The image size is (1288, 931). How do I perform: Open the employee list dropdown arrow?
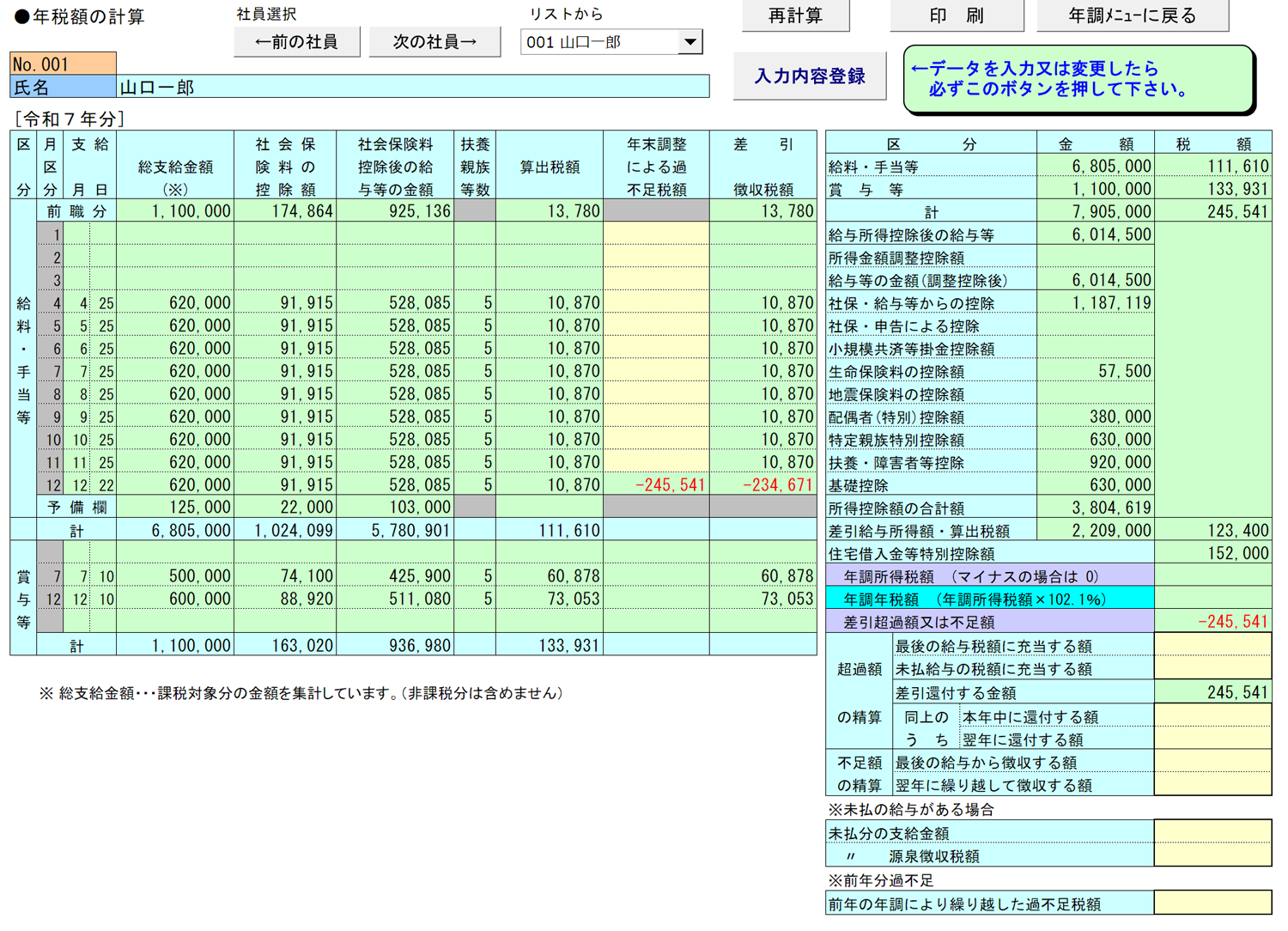point(690,42)
